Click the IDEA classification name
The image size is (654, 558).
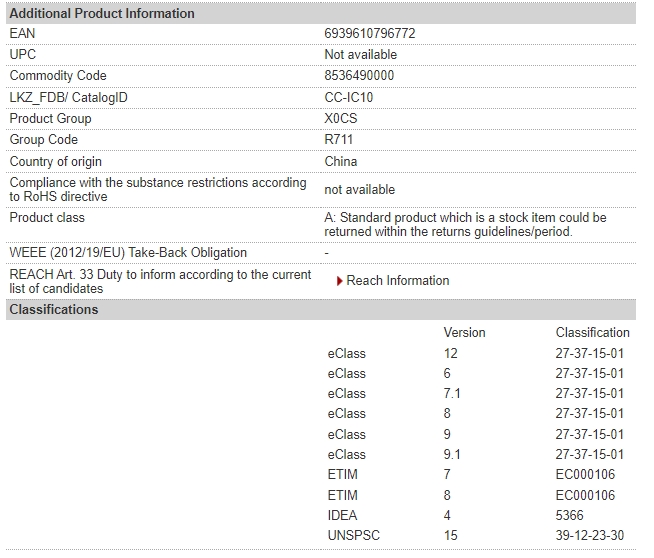click(342, 515)
